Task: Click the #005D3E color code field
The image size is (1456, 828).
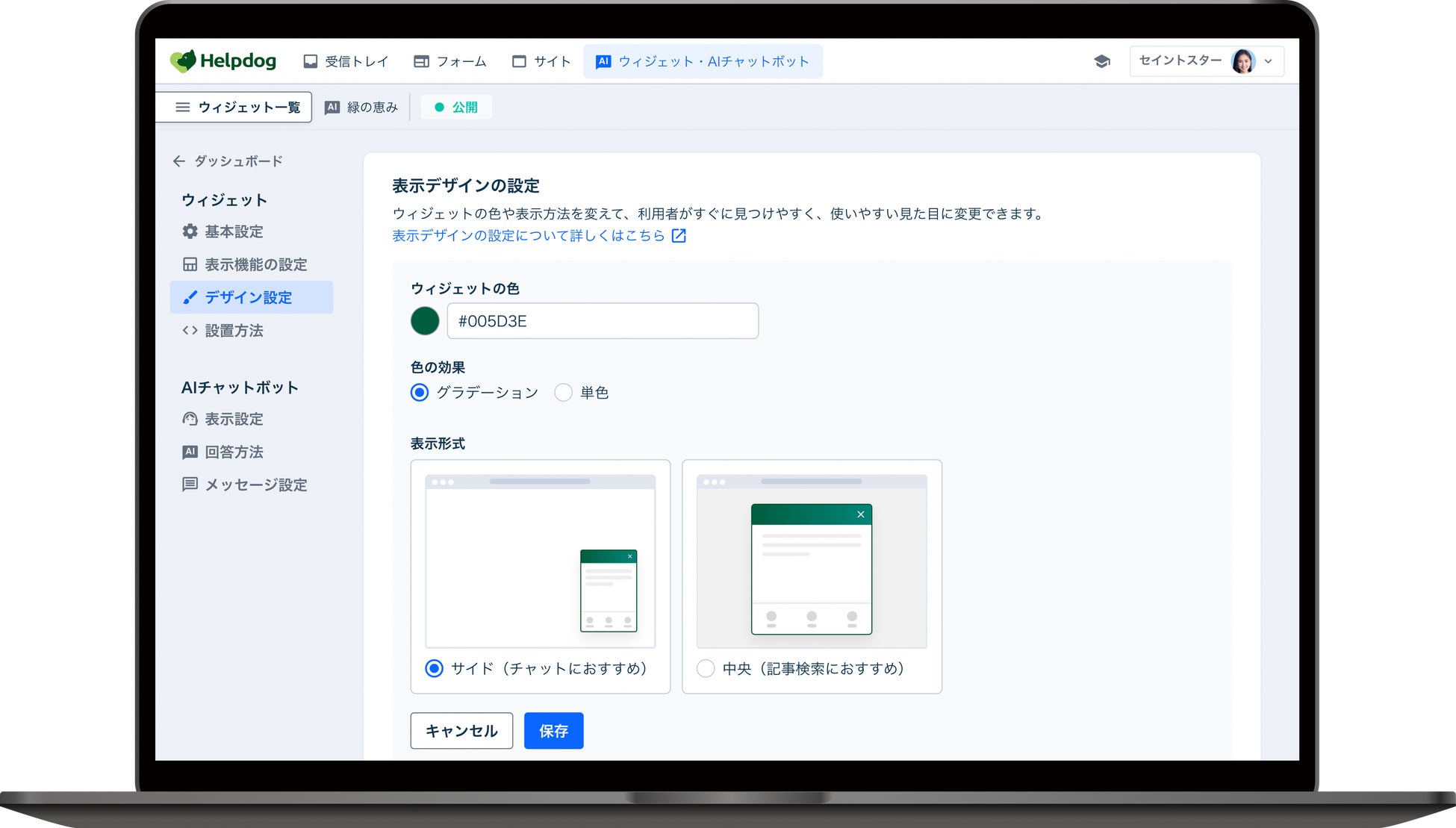Action: [x=602, y=321]
